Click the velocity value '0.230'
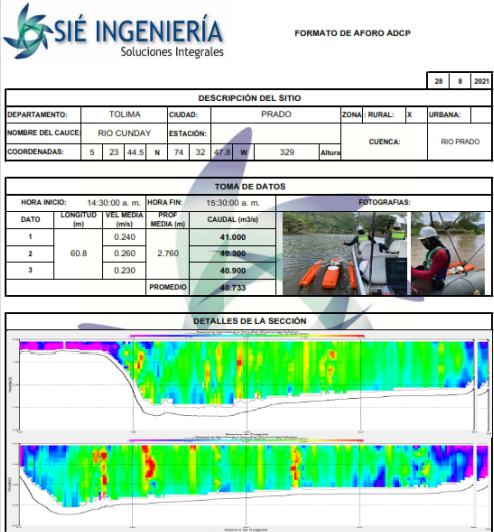 125,270
